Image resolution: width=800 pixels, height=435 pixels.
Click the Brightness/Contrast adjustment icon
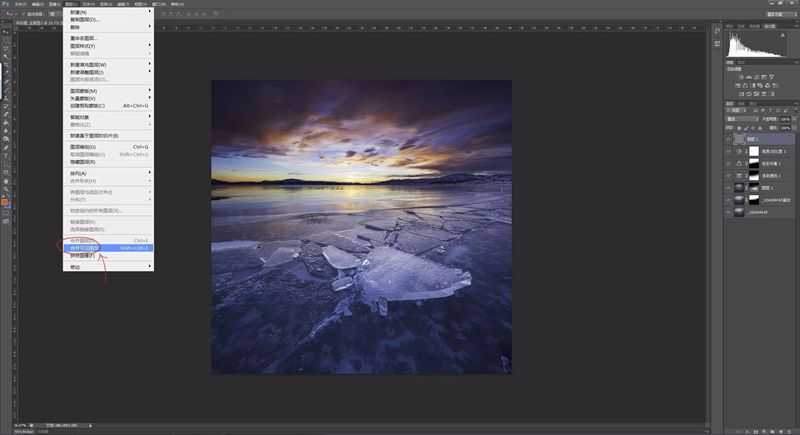click(x=741, y=77)
